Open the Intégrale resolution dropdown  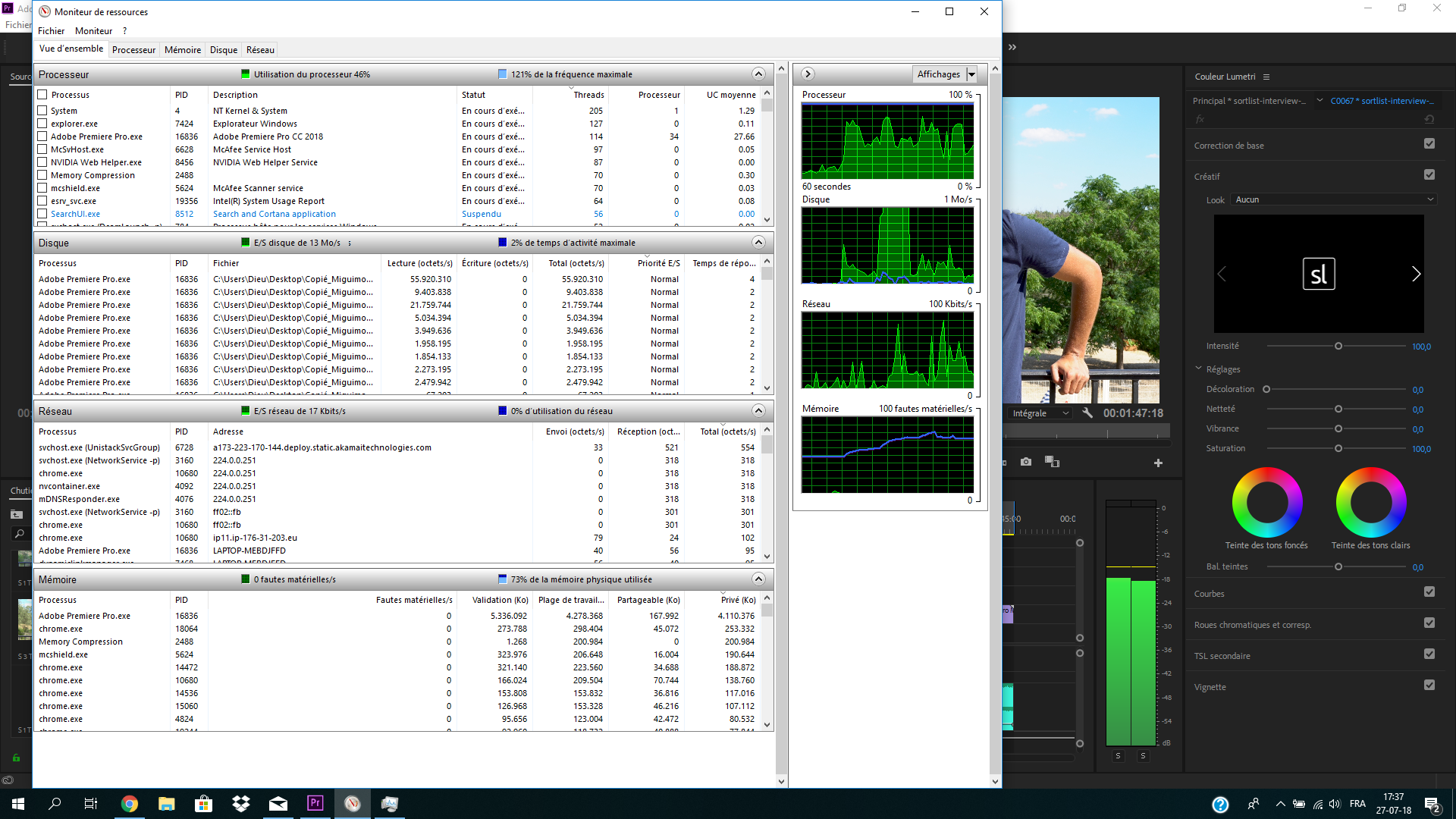[x=1040, y=413]
